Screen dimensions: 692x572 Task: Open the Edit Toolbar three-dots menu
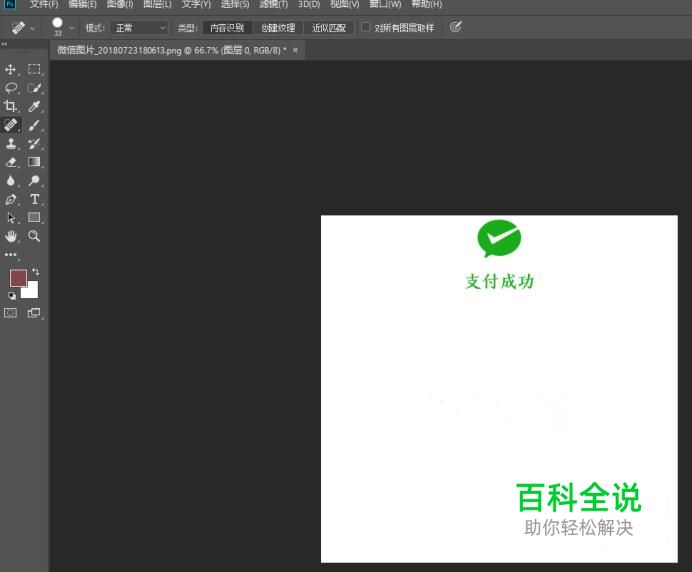tap(11, 255)
